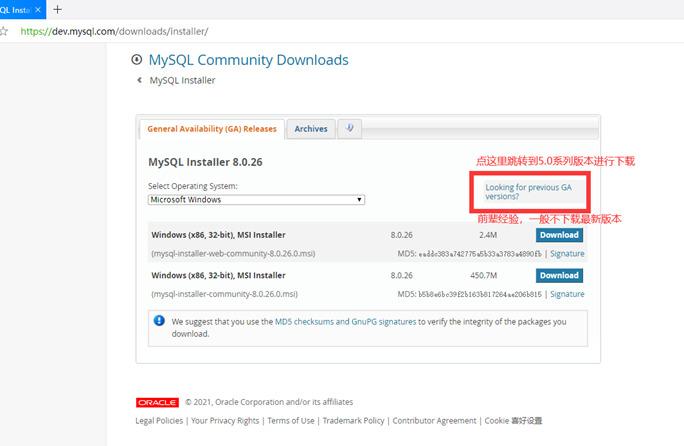Screen dimensions: 684x446
Task: Open the development releases tab icon
Action: pyautogui.click(x=349, y=128)
